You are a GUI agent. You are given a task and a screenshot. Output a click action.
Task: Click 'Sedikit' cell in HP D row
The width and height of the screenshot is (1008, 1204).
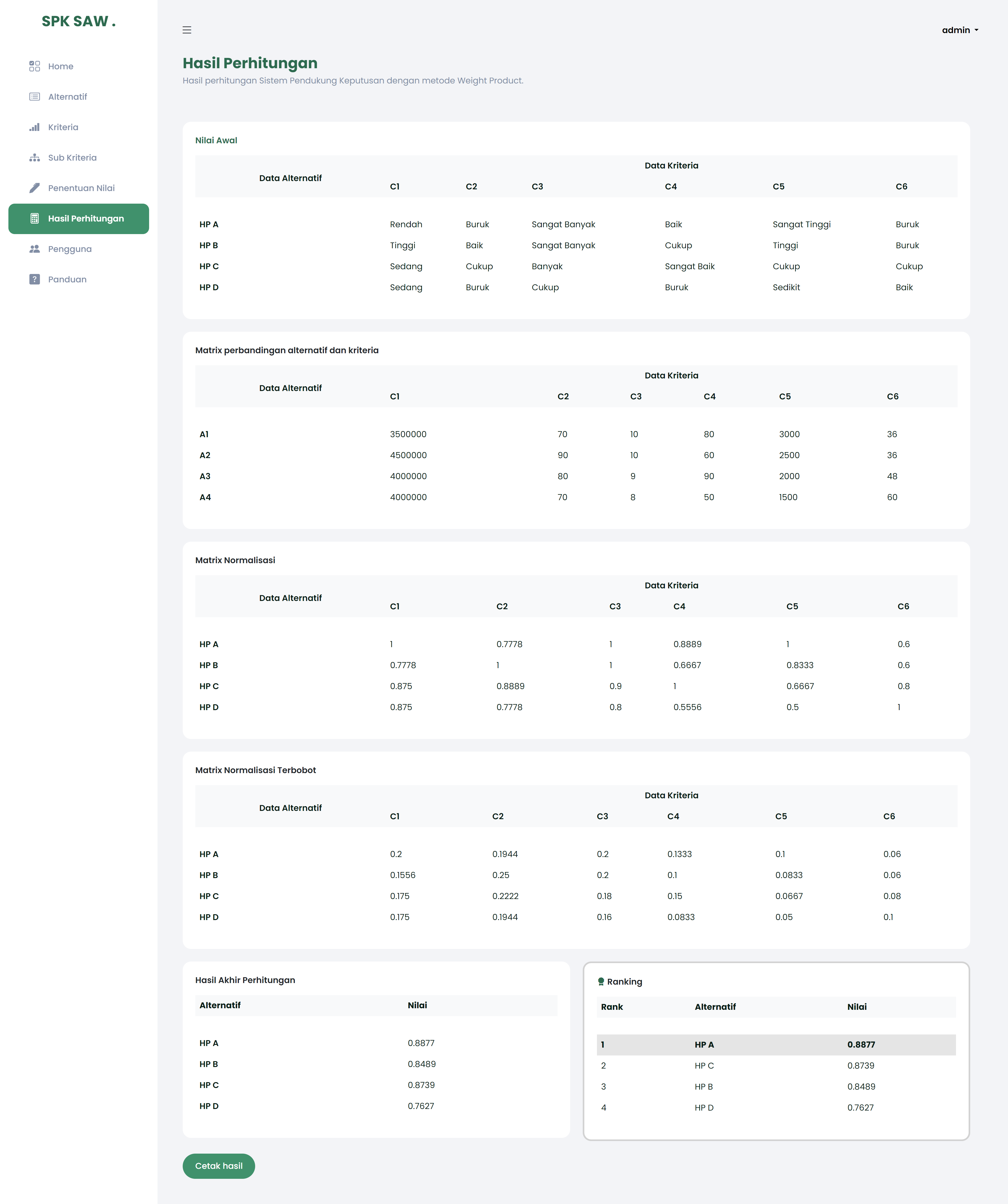[x=786, y=287]
